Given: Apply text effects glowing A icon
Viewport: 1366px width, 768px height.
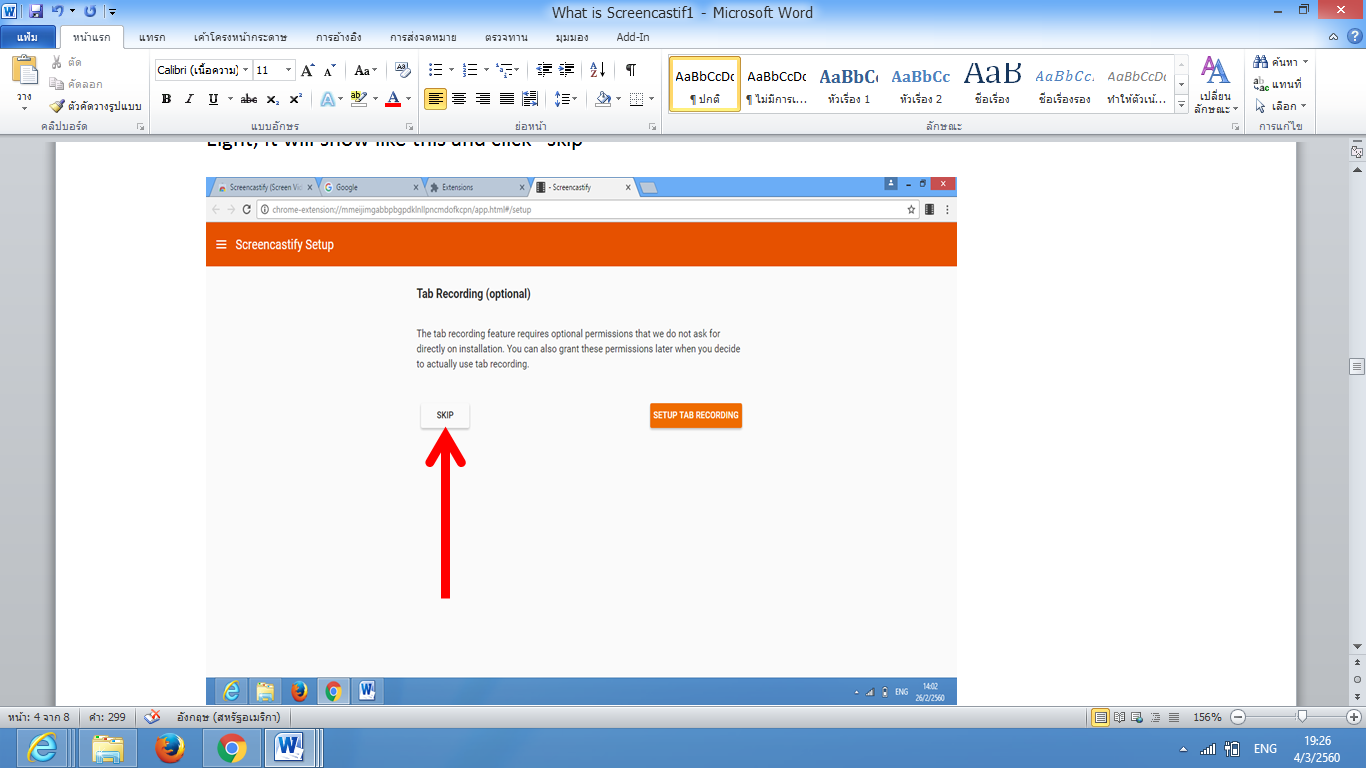Looking at the screenshot, I should point(327,99).
